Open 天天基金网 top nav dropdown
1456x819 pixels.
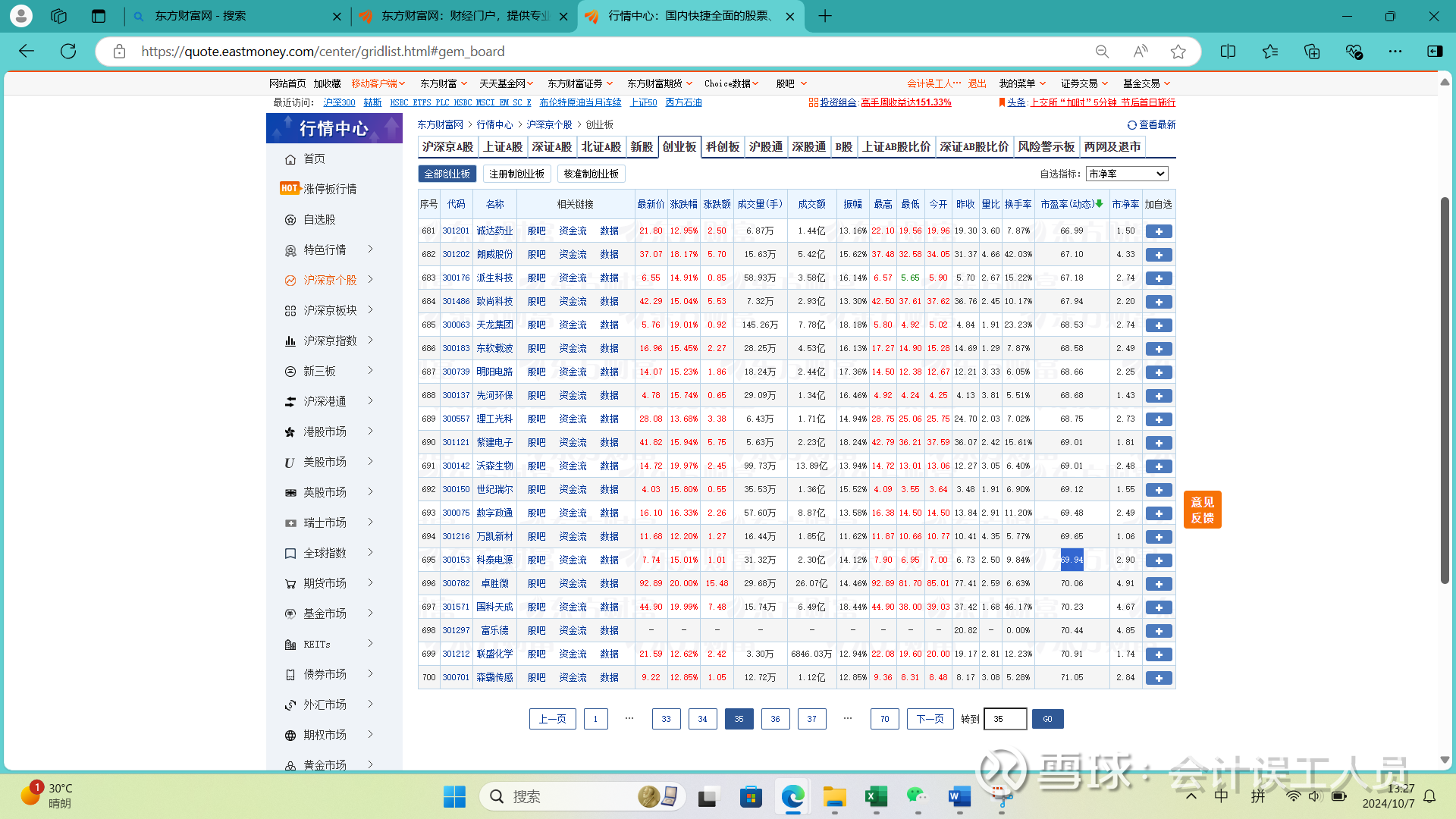tap(507, 83)
